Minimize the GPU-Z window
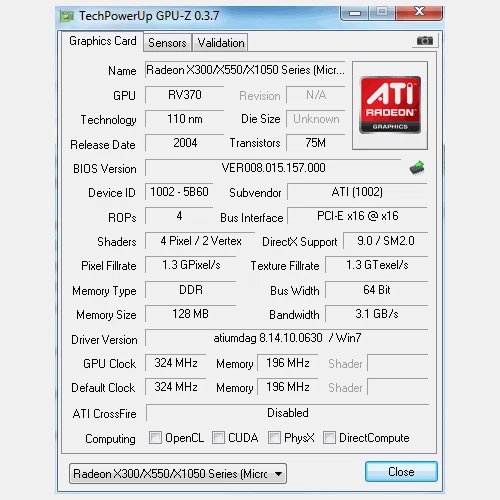The width and height of the screenshot is (500, 500). 355,13
